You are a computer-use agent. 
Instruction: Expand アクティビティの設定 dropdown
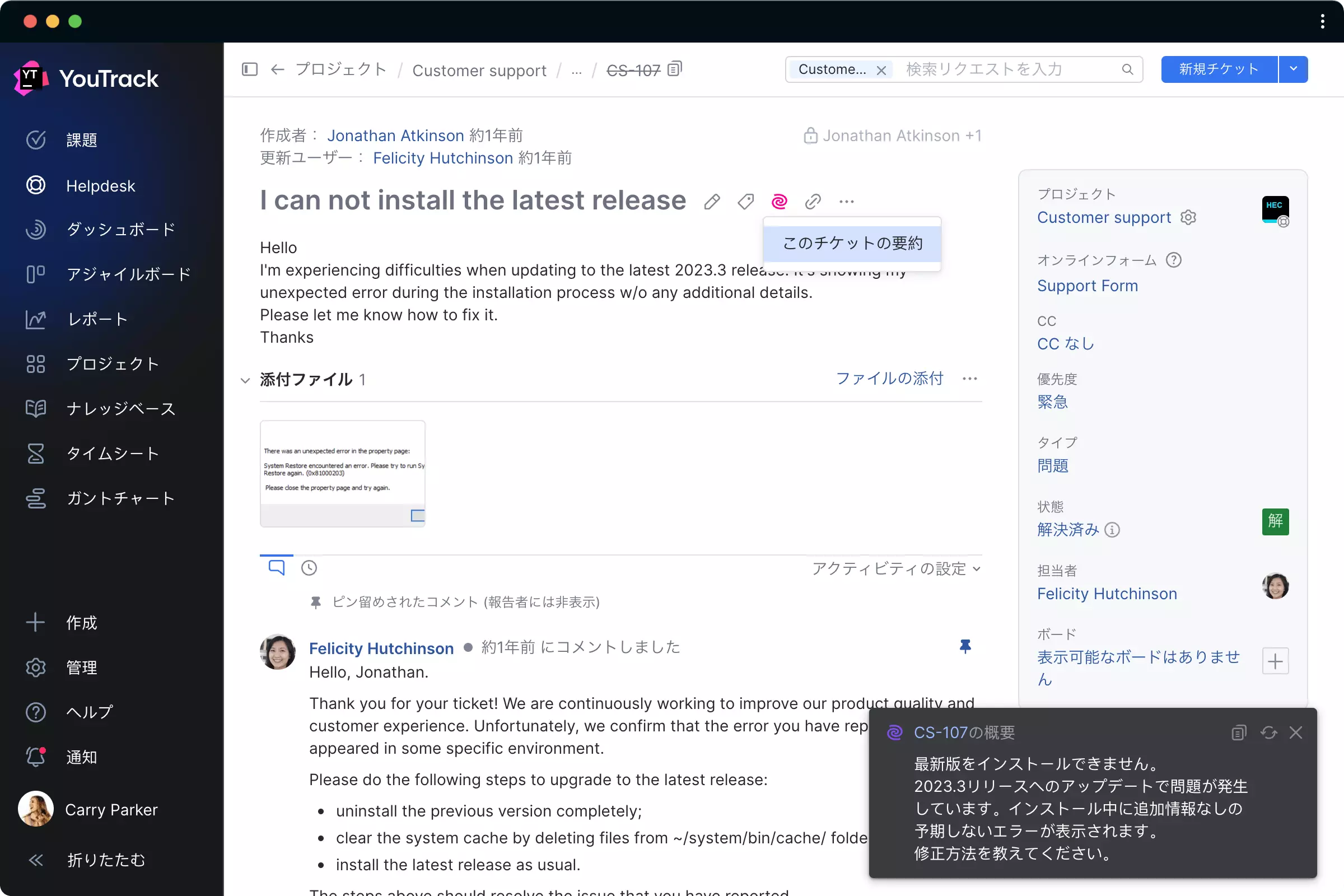tap(896, 568)
